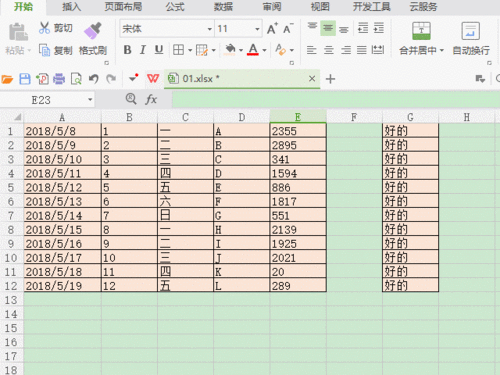Toggle vertical middle alignment
Image resolution: width=500 pixels, height=375 pixels.
click(328, 29)
